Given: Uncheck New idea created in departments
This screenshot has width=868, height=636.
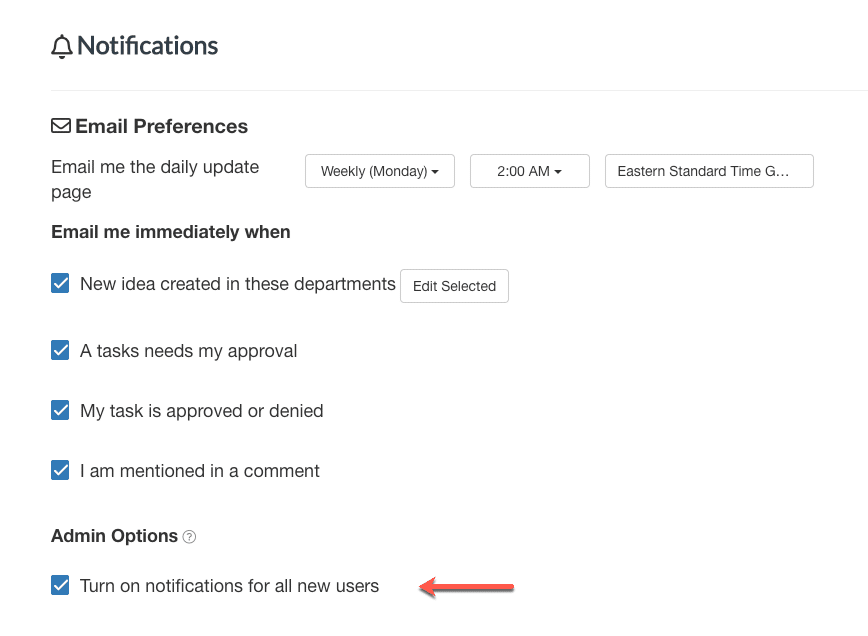Looking at the screenshot, I should (60, 283).
